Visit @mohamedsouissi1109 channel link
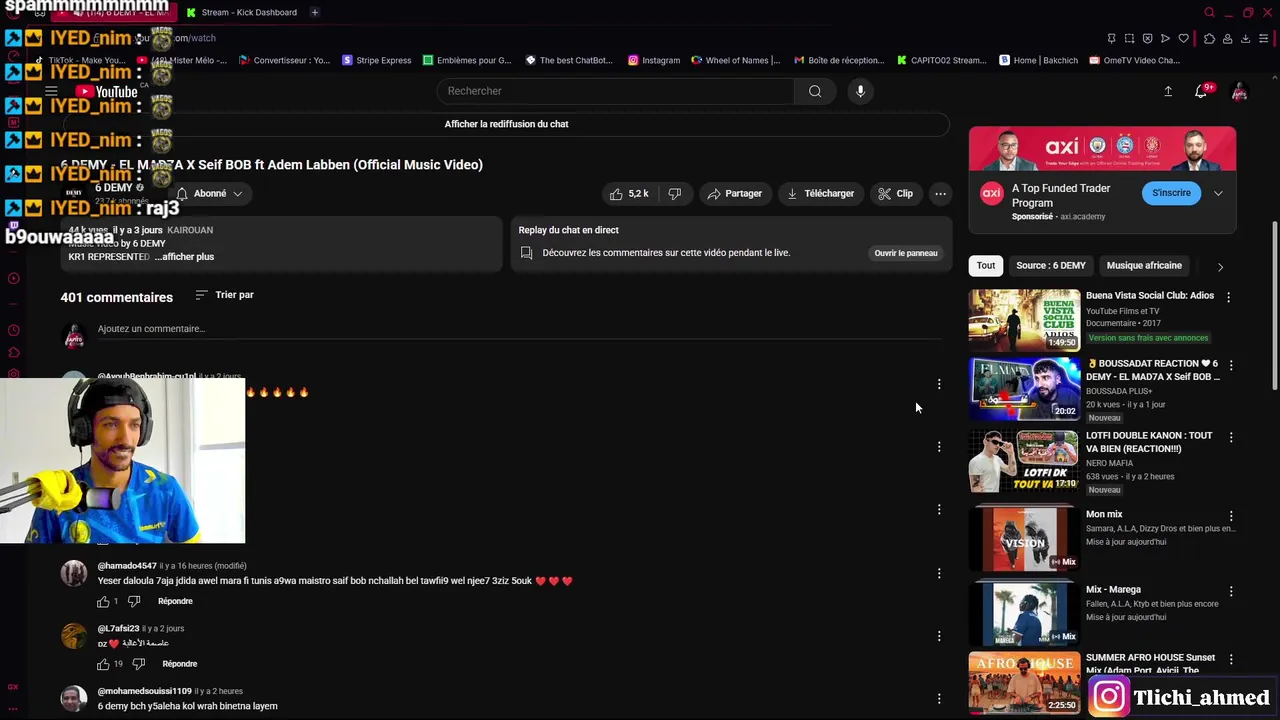 pos(144,691)
